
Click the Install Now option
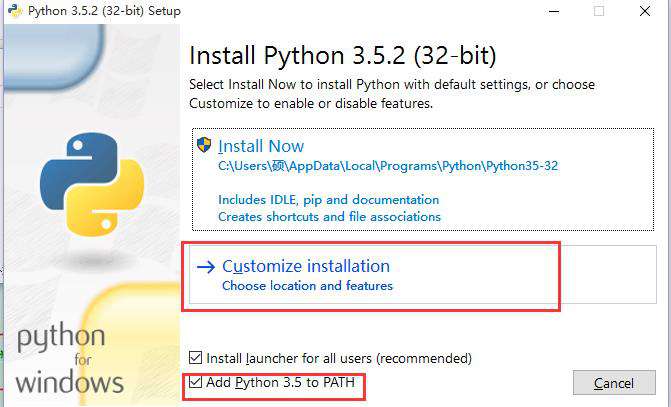(x=423, y=179)
